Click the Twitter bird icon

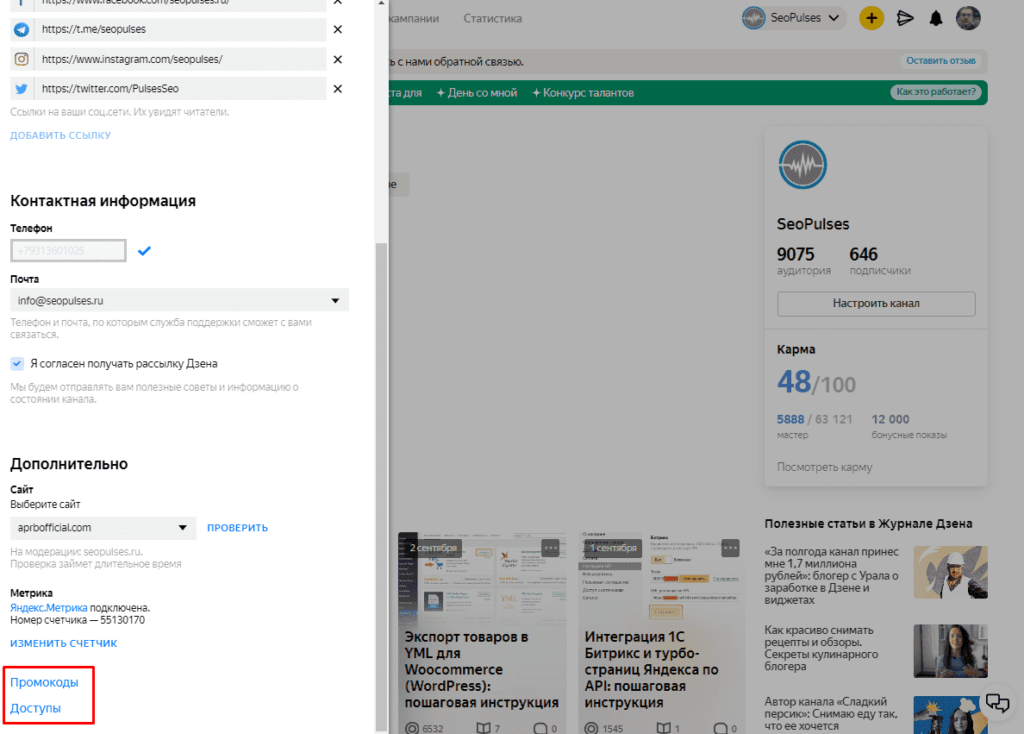(22, 89)
